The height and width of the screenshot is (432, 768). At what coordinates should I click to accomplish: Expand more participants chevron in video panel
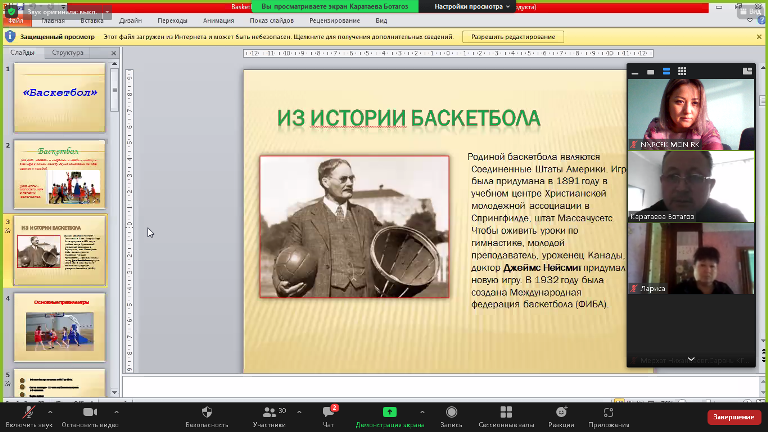[x=691, y=359]
